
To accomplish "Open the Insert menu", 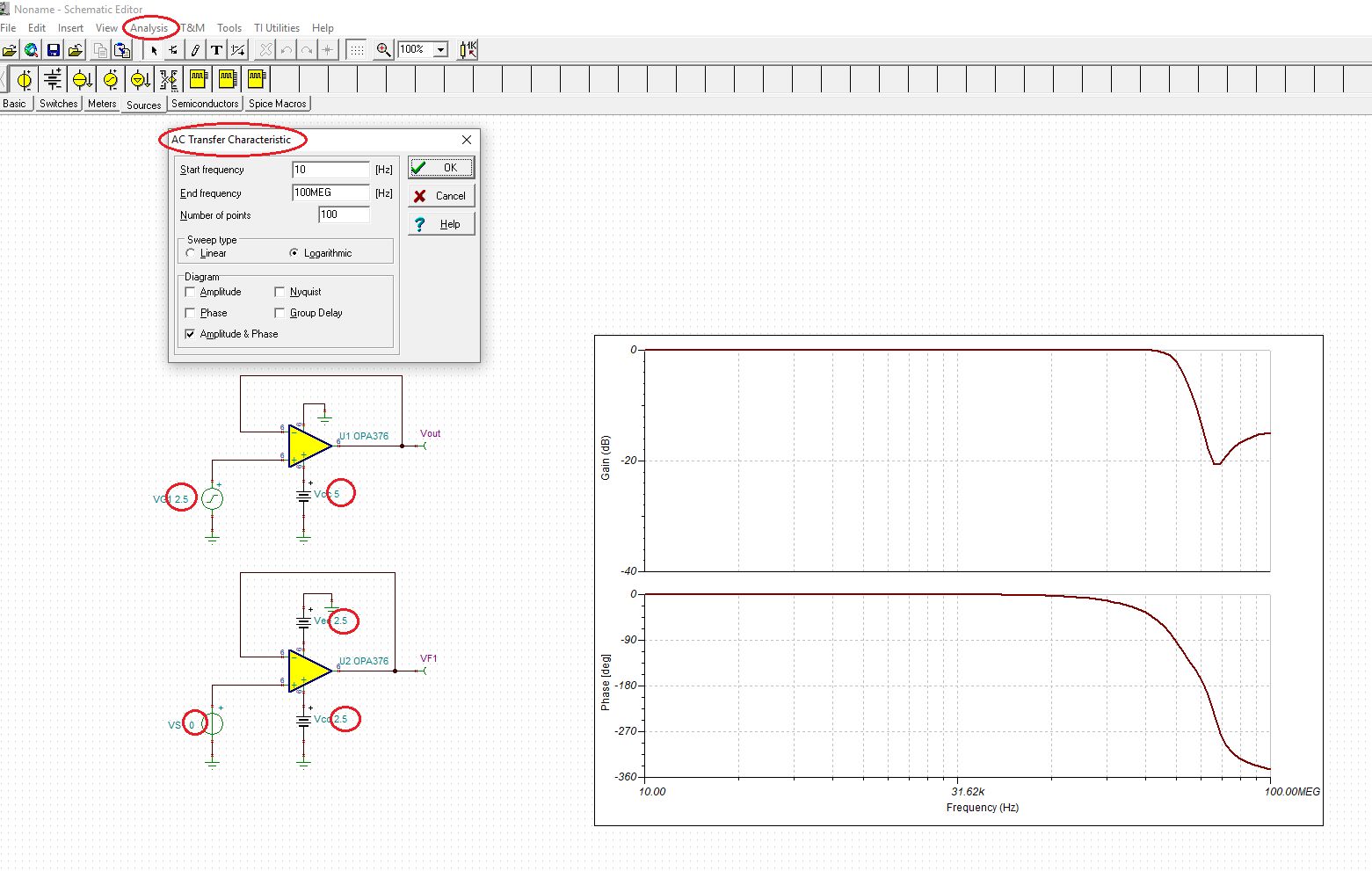I will [x=71, y=28].
